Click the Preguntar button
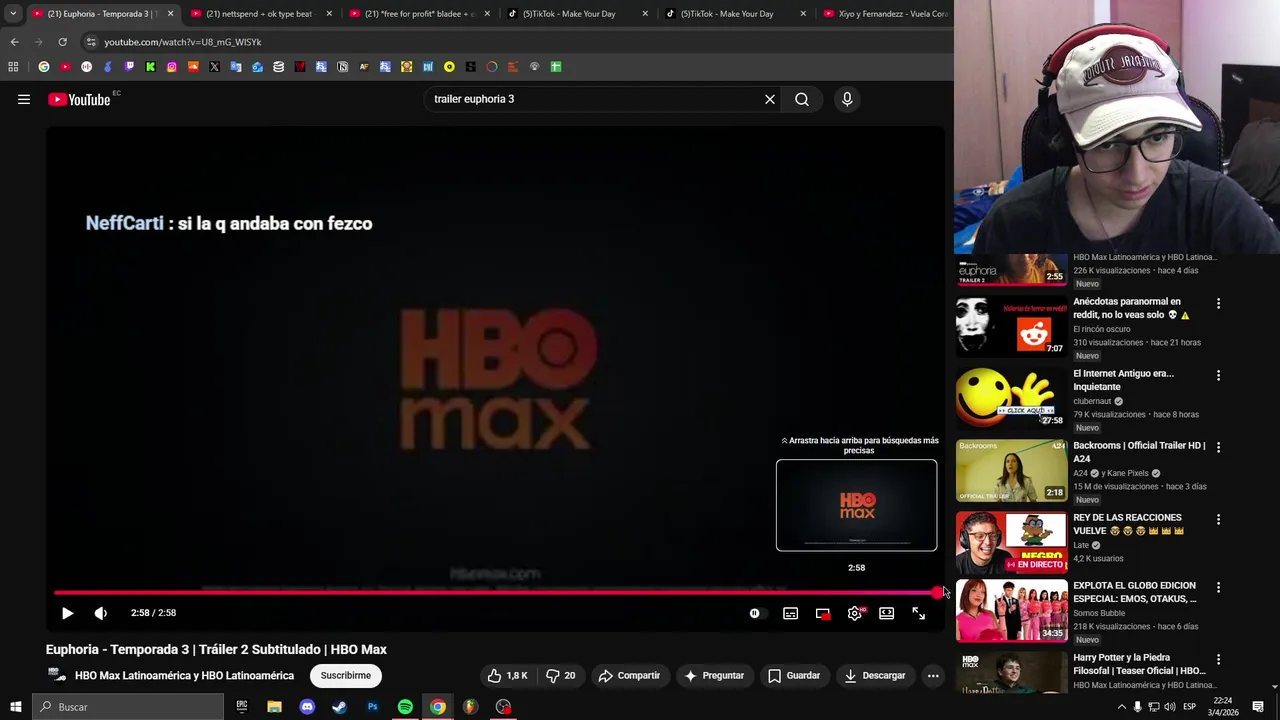Viewport: 1280px width, 720px height. click(x=714, y=675)
